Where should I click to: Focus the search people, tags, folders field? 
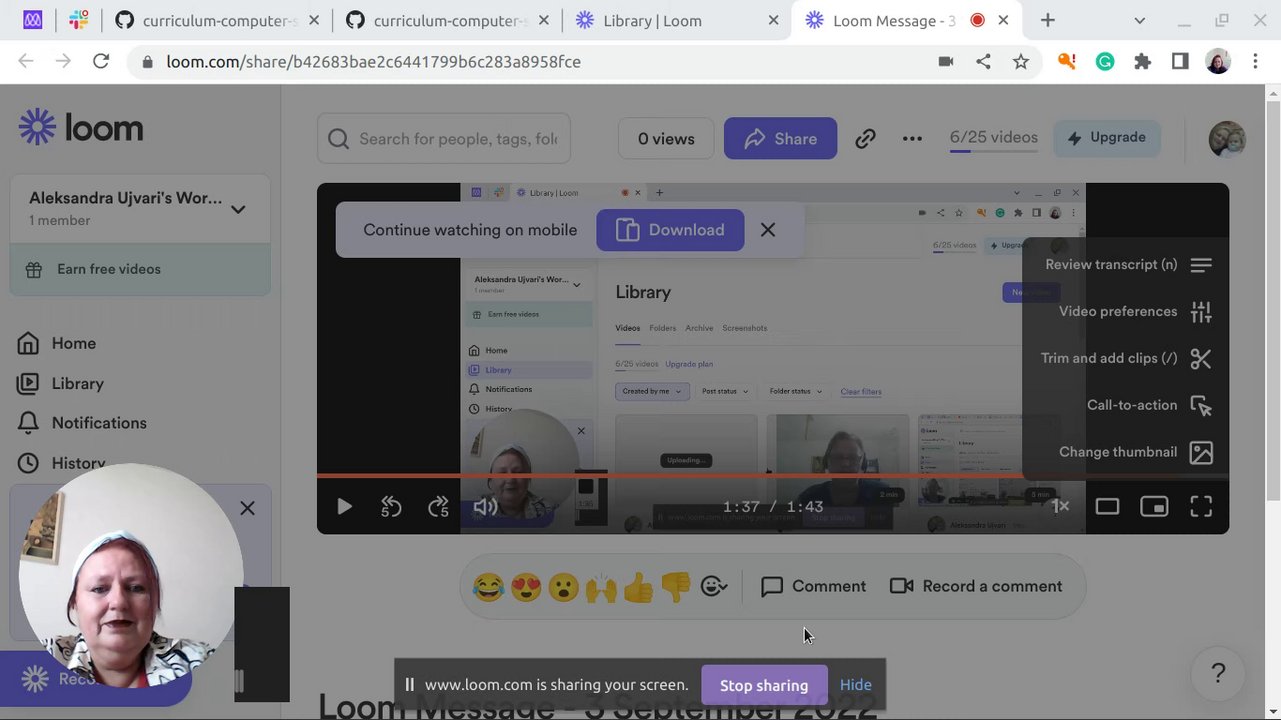click(444, 139)
